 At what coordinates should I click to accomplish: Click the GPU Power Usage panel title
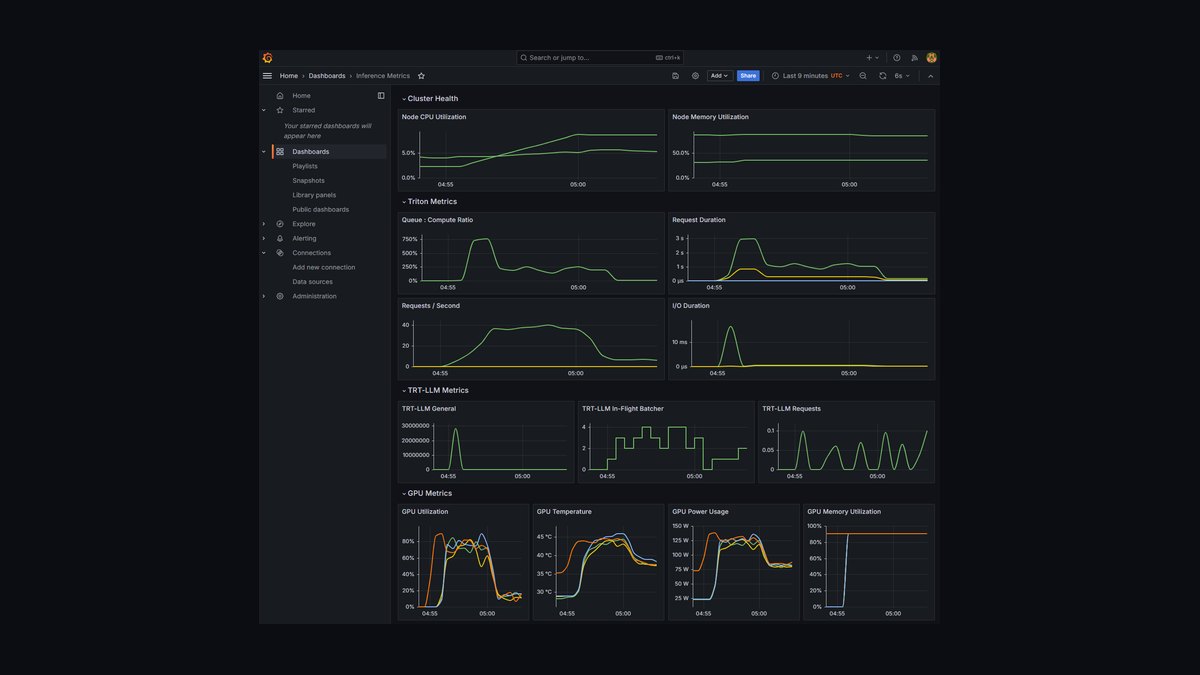pos(700,512)
